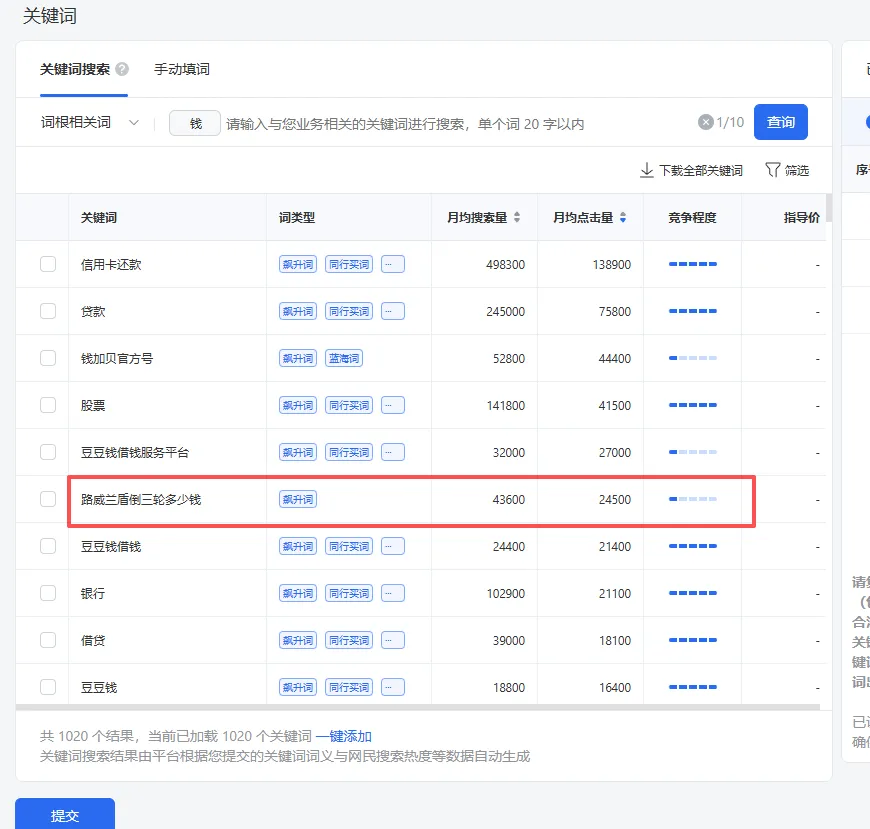Click the more-tags ellipsis for 股票
The width and height of the screenshot is (870, 829).
tap(393, 405)
